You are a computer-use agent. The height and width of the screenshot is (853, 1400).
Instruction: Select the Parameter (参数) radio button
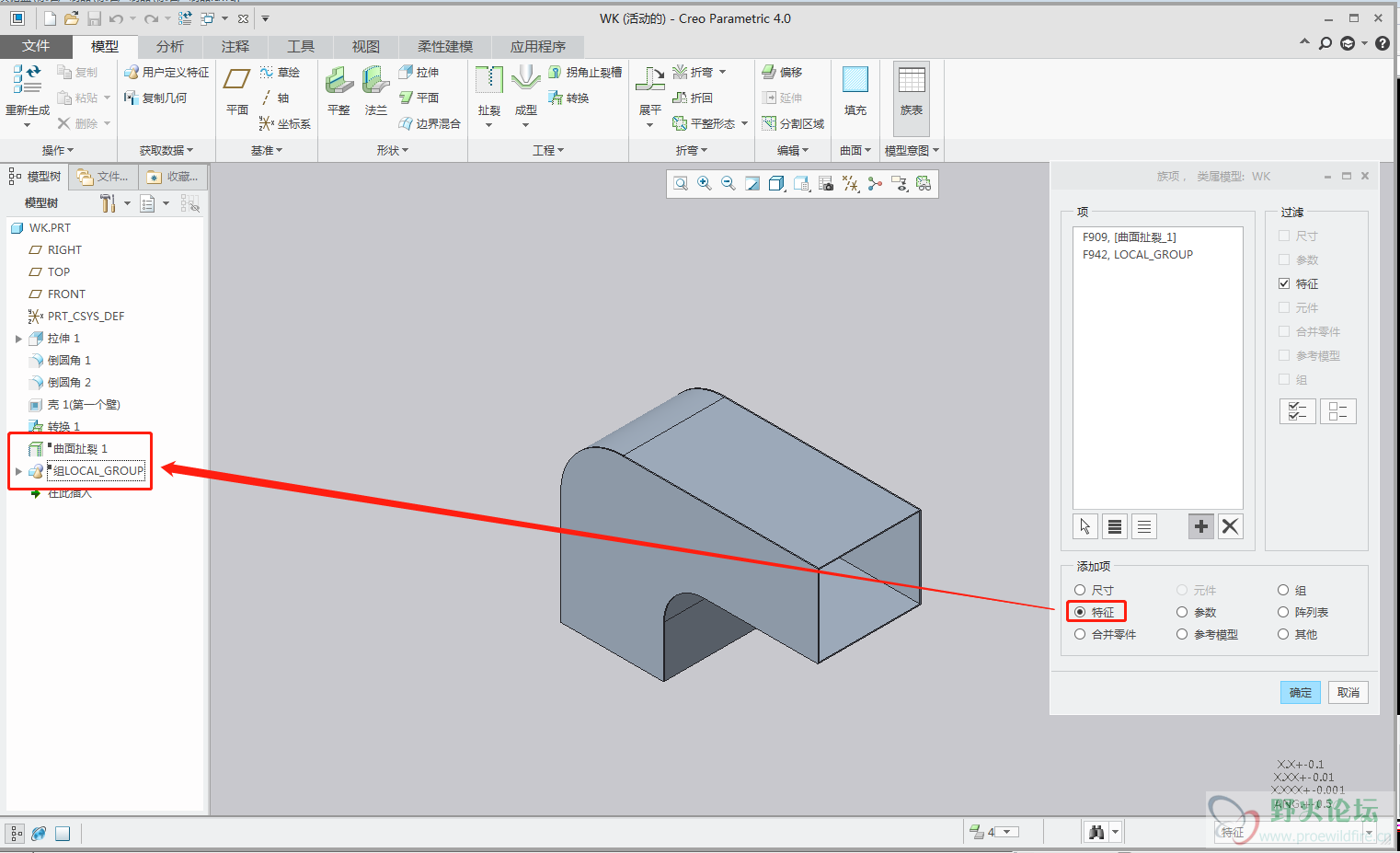1182,612
